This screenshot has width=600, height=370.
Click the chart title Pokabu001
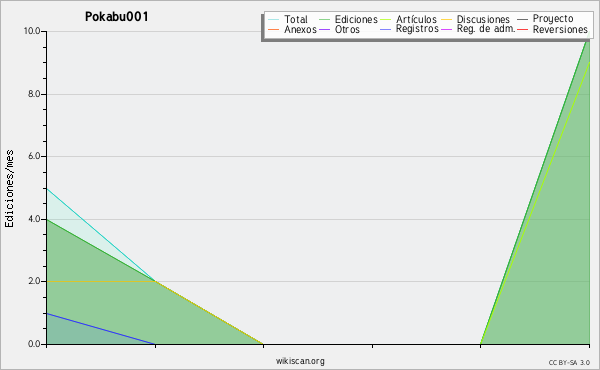tap(116, 17)
